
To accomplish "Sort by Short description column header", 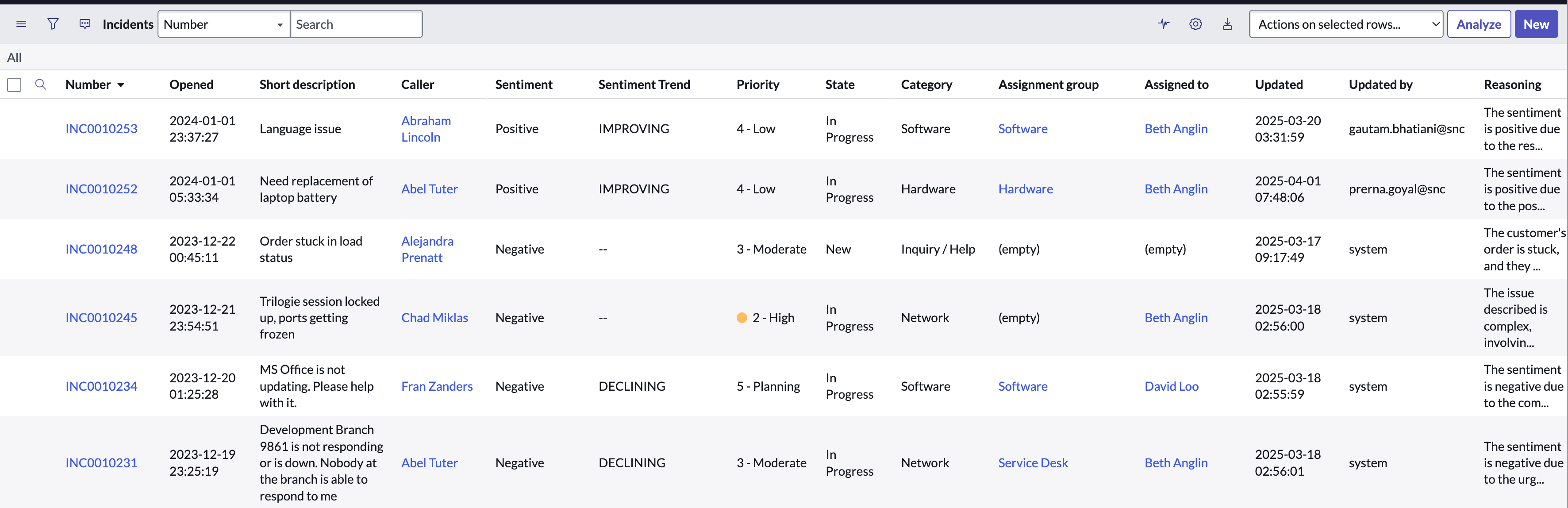I will 307,85.
